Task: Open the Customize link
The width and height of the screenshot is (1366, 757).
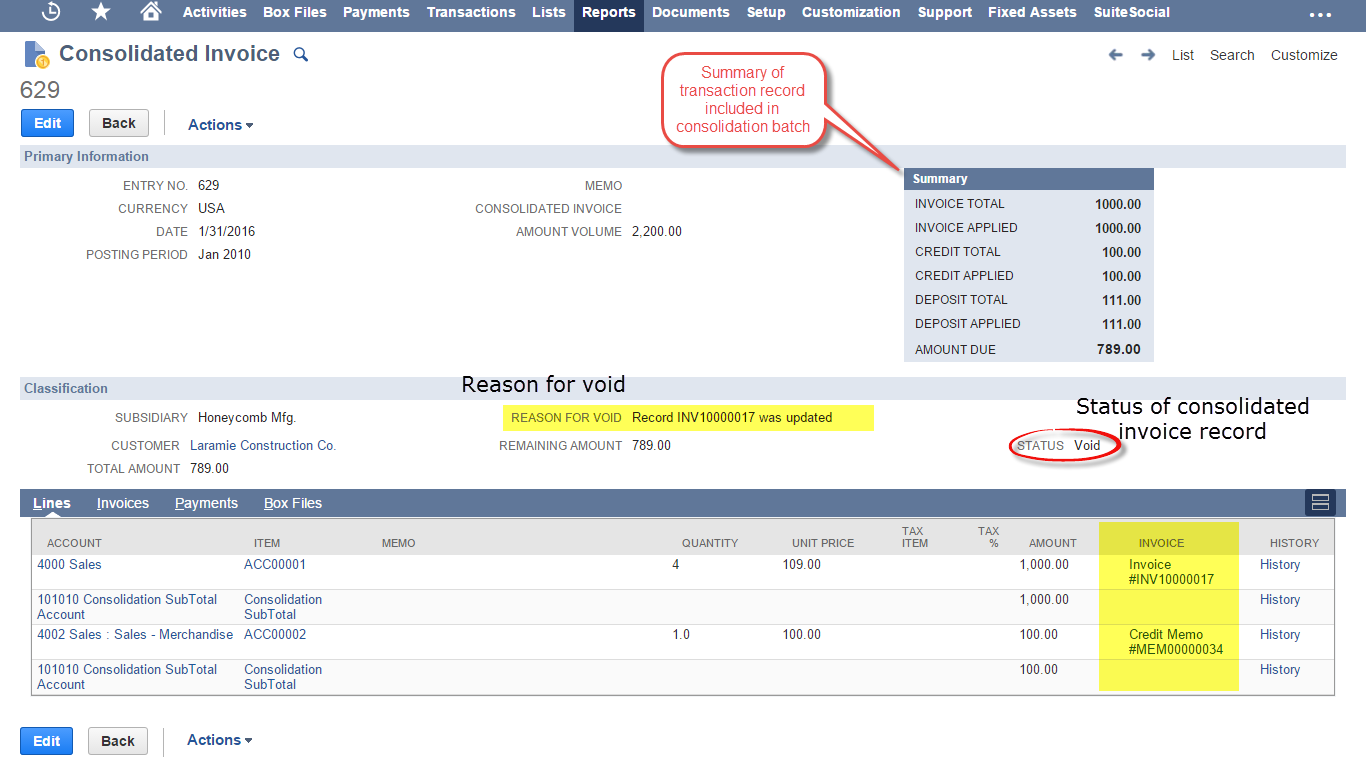Action: pyautogui.click(x=1304, y=55)
